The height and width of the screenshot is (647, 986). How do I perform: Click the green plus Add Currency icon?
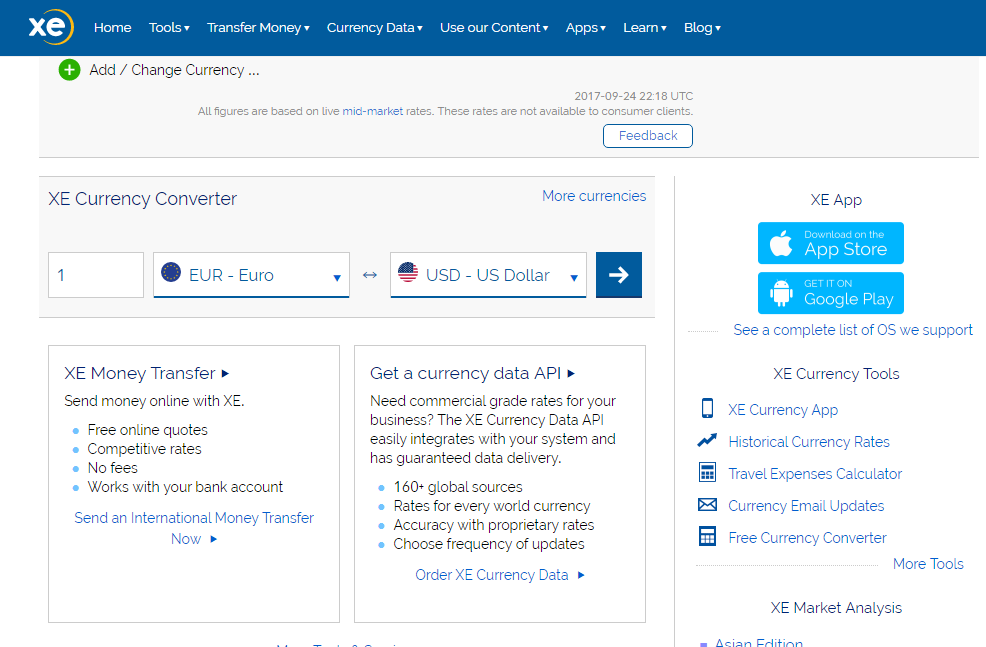click(69, 70)
